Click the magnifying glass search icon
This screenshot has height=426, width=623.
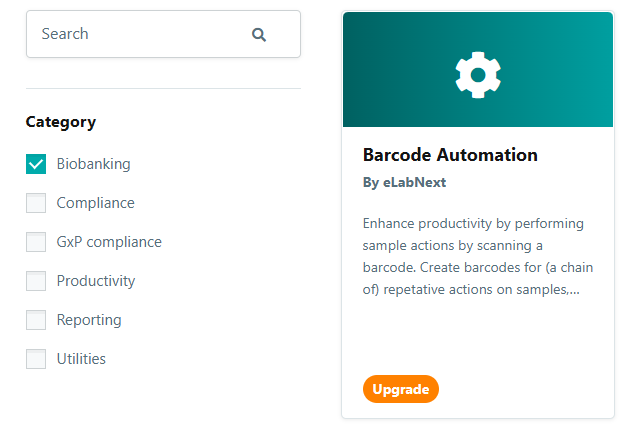[259, 35]
